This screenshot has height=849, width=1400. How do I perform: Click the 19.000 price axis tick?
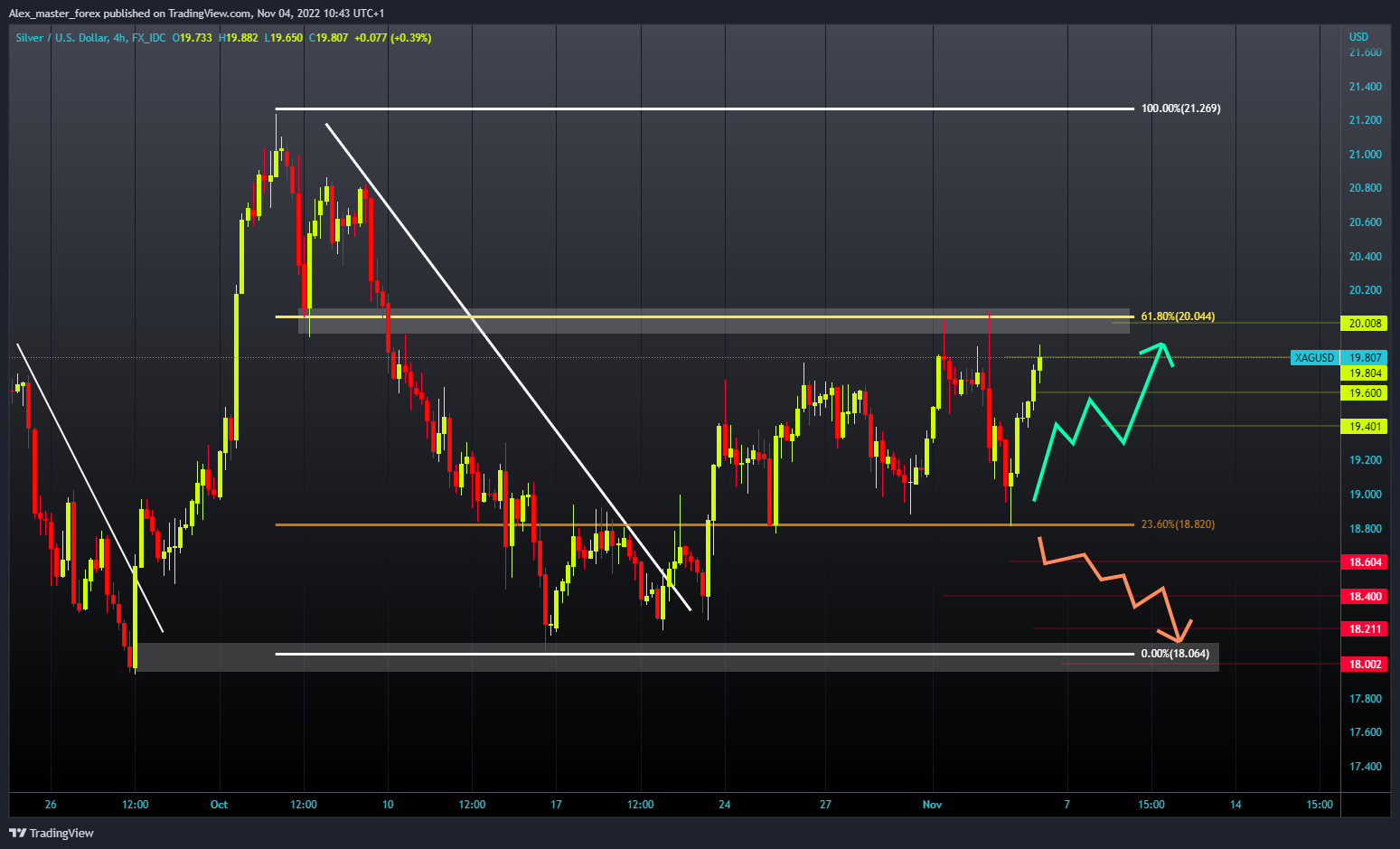[1365, 495]
